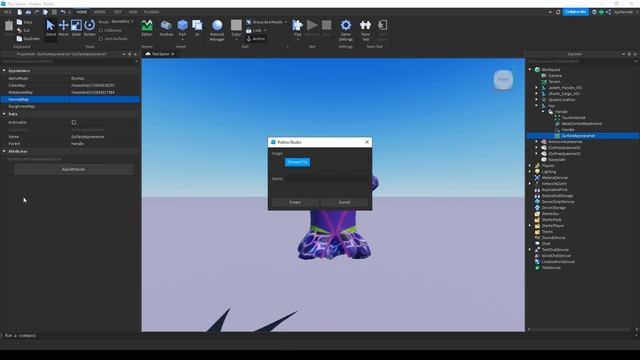Expand the StarterPlayer node
The image size is (640, 360).
pyautogui.click(x=530, y=226)
